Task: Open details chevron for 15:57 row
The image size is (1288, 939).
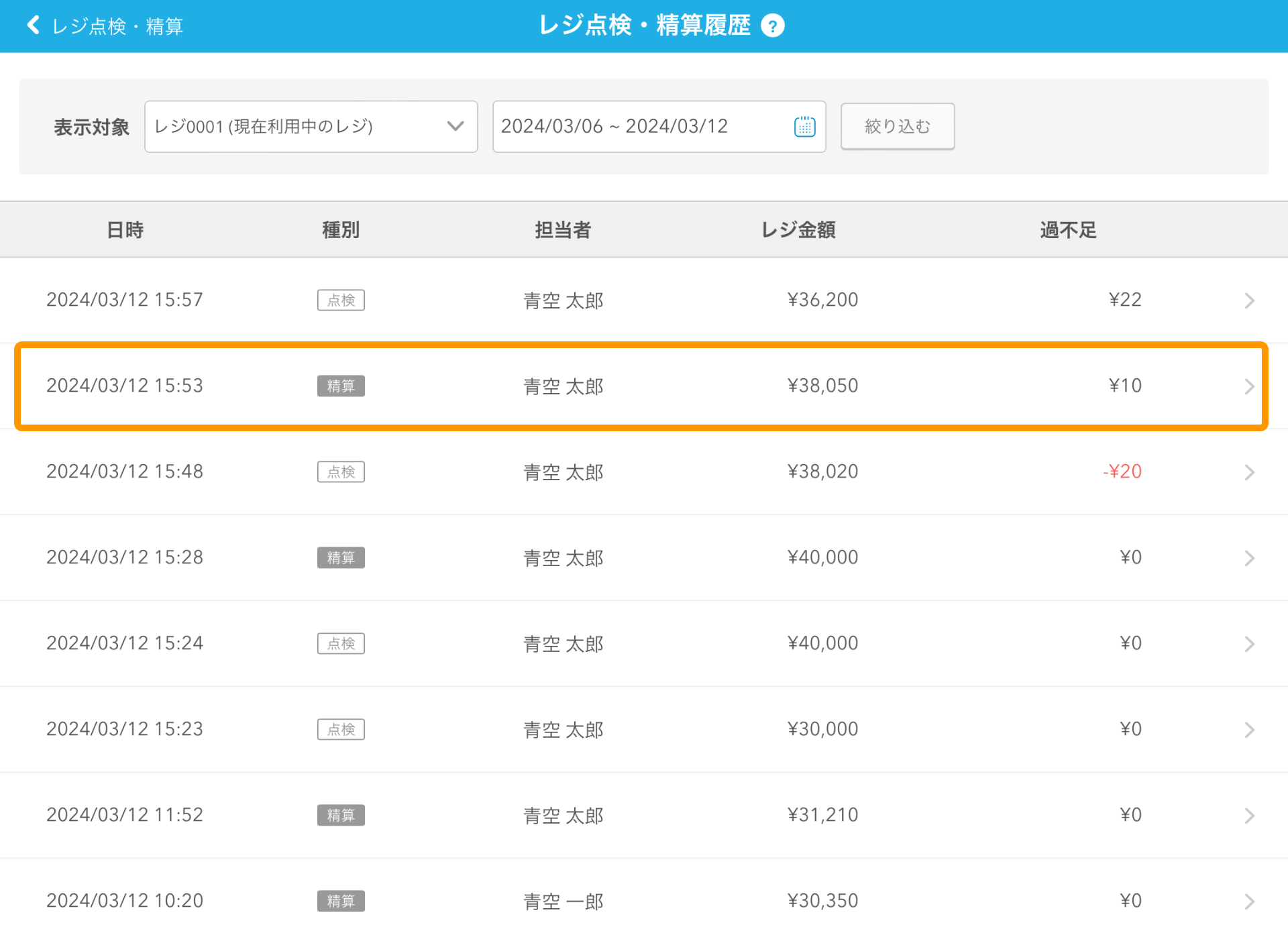Action: coord(1249,300)
